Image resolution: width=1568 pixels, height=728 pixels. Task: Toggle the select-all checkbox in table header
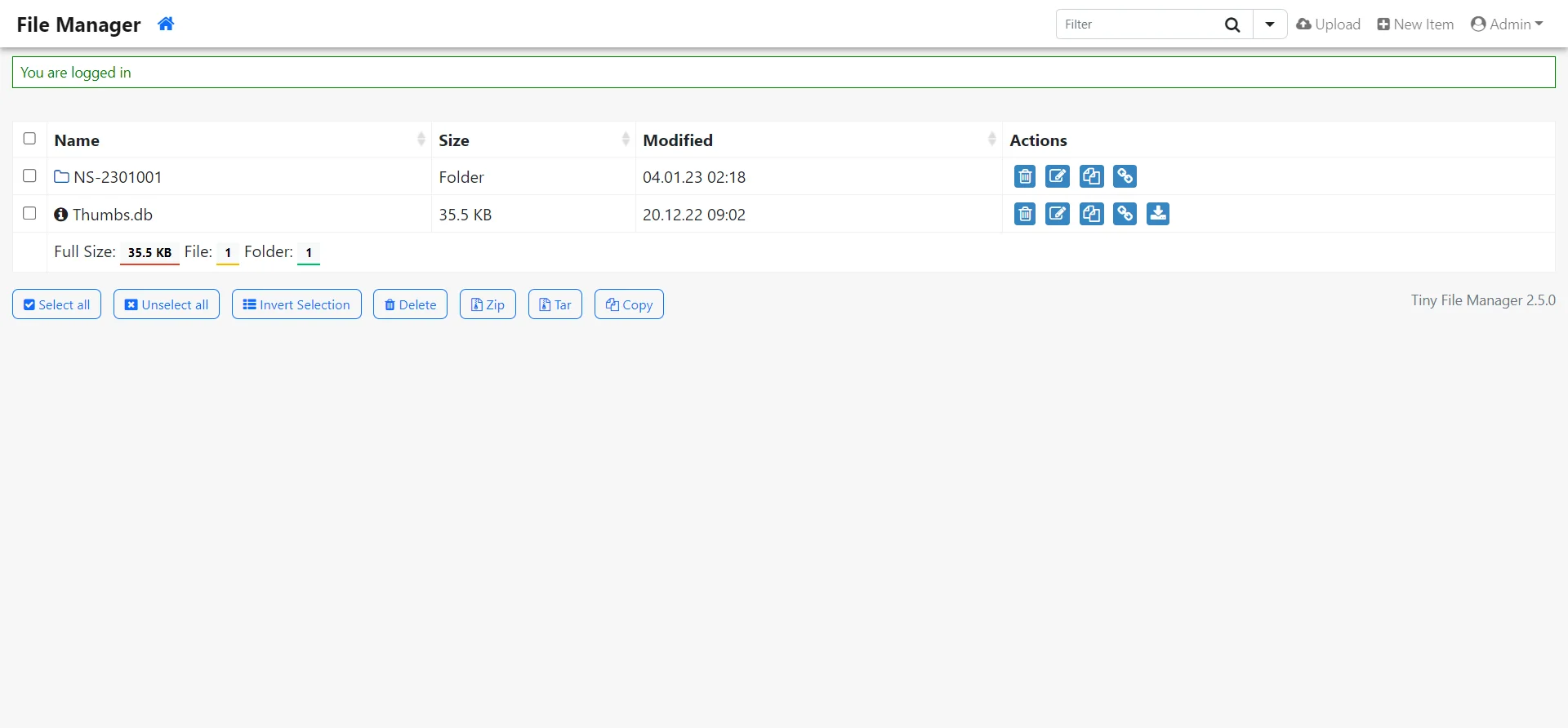click(x=29, y=139)
